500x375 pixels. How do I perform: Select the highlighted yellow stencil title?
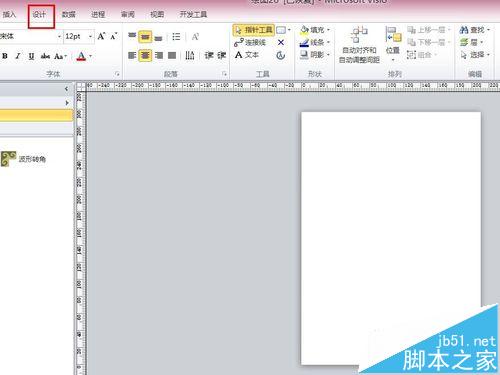coord(36,116)
